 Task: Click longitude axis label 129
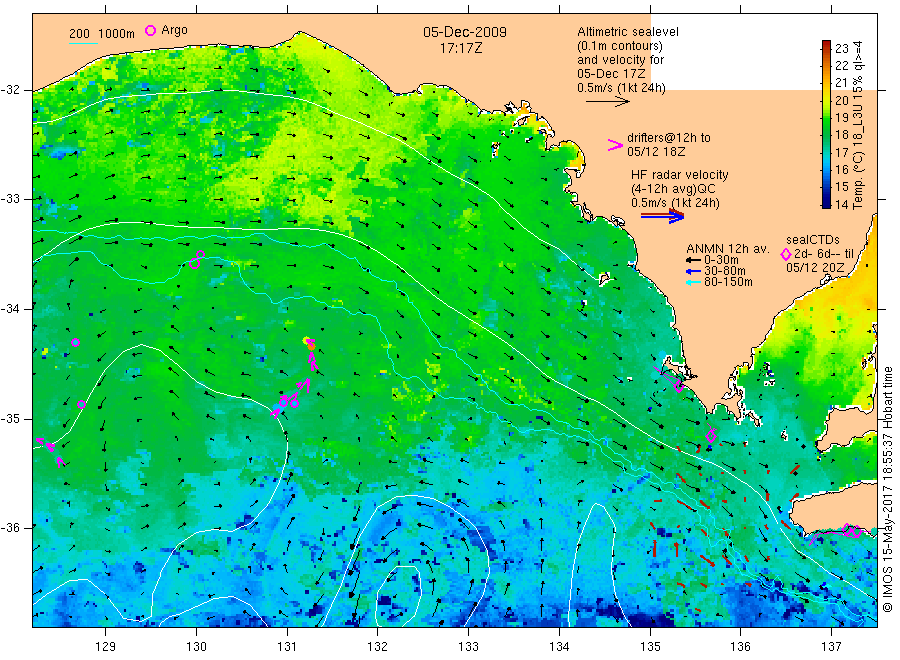tap(106, 647)
